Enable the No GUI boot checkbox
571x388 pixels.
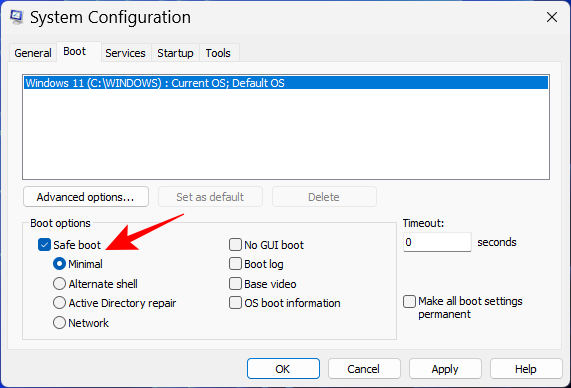click(235, 245)
